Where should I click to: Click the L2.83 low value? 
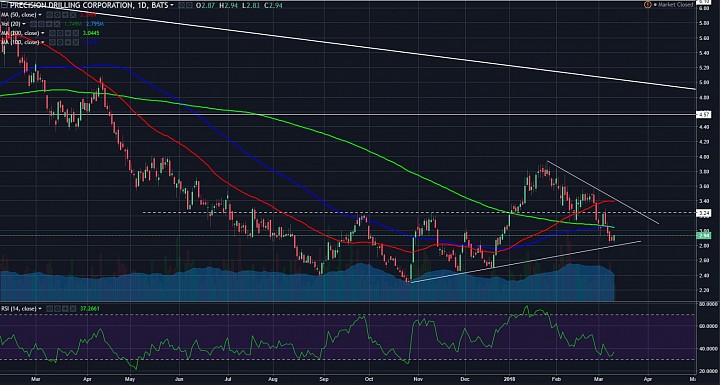pos(250,6)
